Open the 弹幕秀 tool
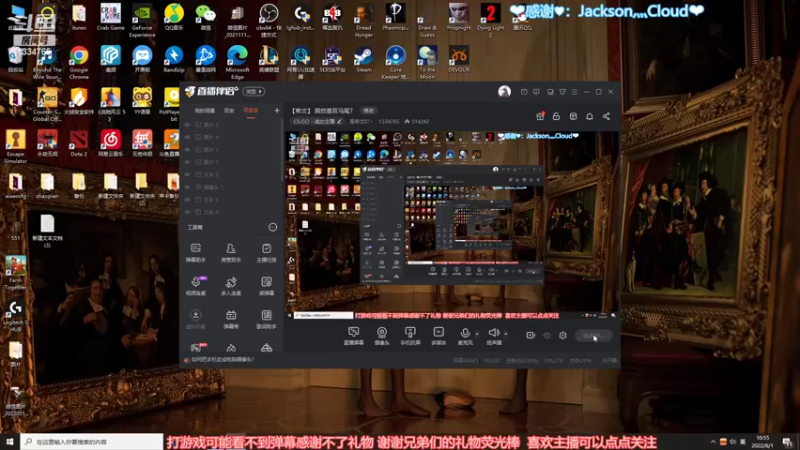Viewport: 800px width, 450px height. [231, 319]
